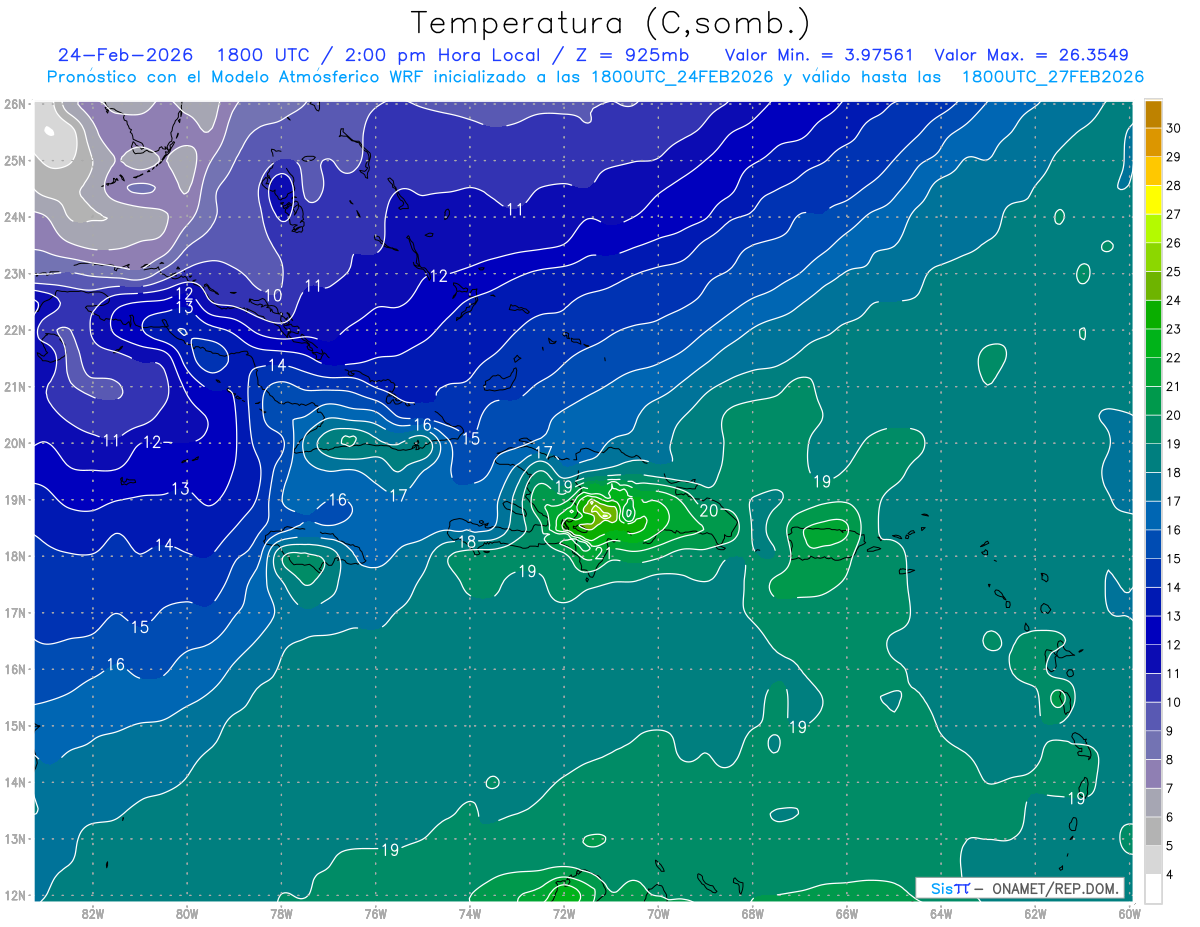
Task: Click the contour label "18" on the map
Action: pos(467,542)
